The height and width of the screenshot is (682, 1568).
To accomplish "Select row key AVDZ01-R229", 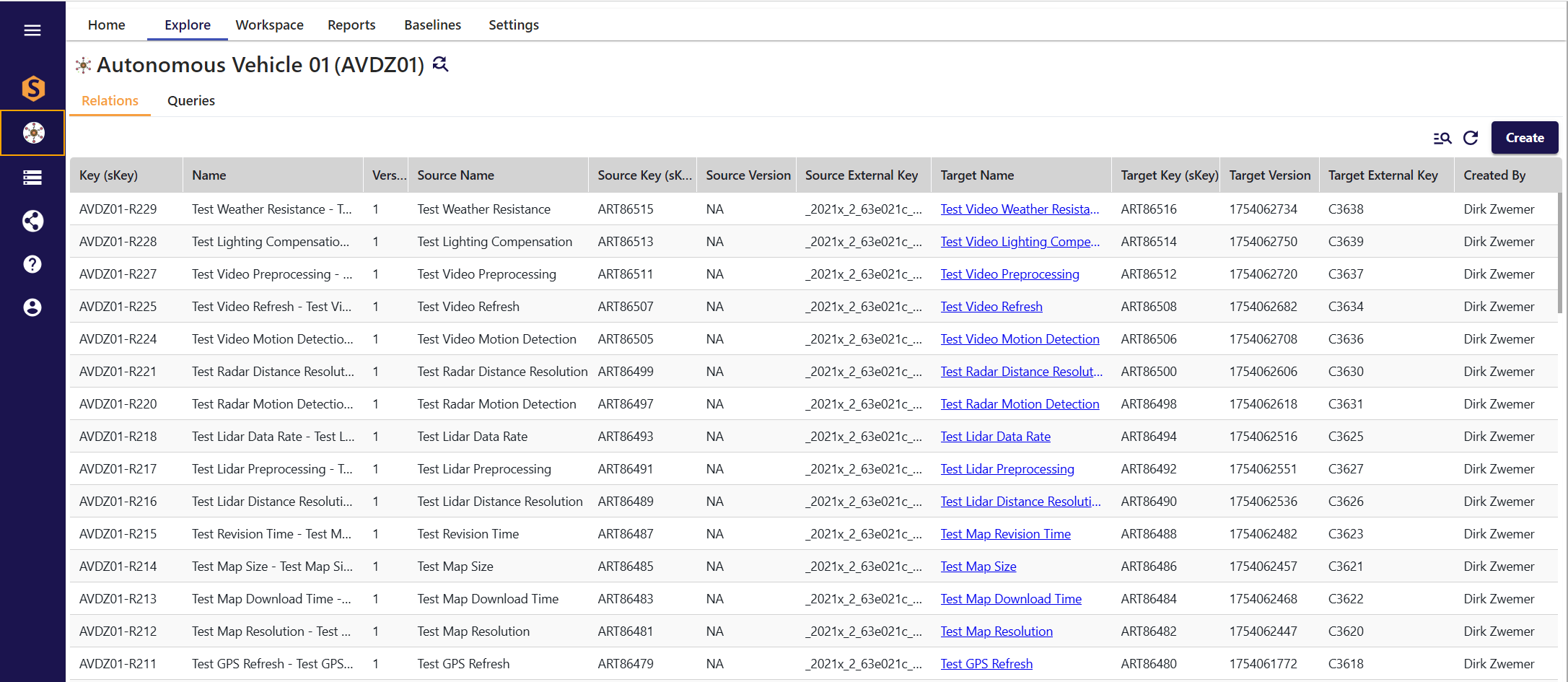I will coord(118,209).
